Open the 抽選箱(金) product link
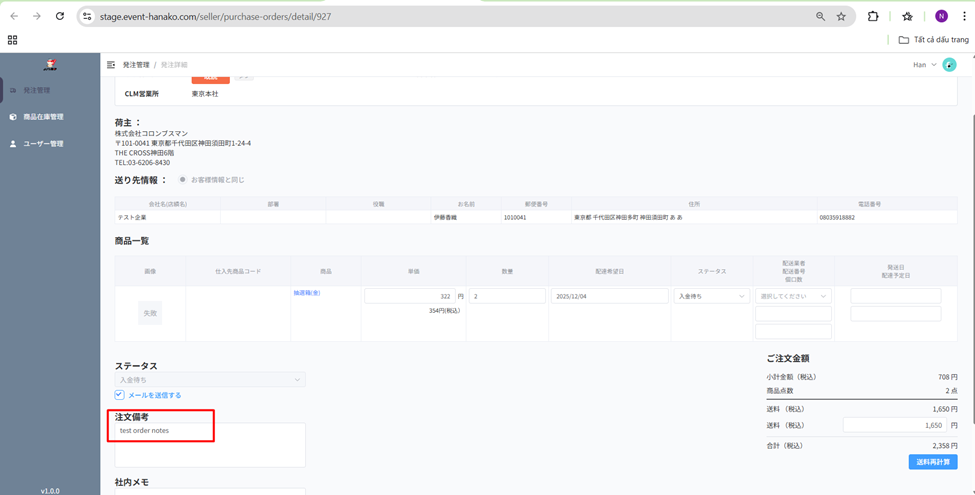Viewport: 975px width, 495px height. point(307,293)
